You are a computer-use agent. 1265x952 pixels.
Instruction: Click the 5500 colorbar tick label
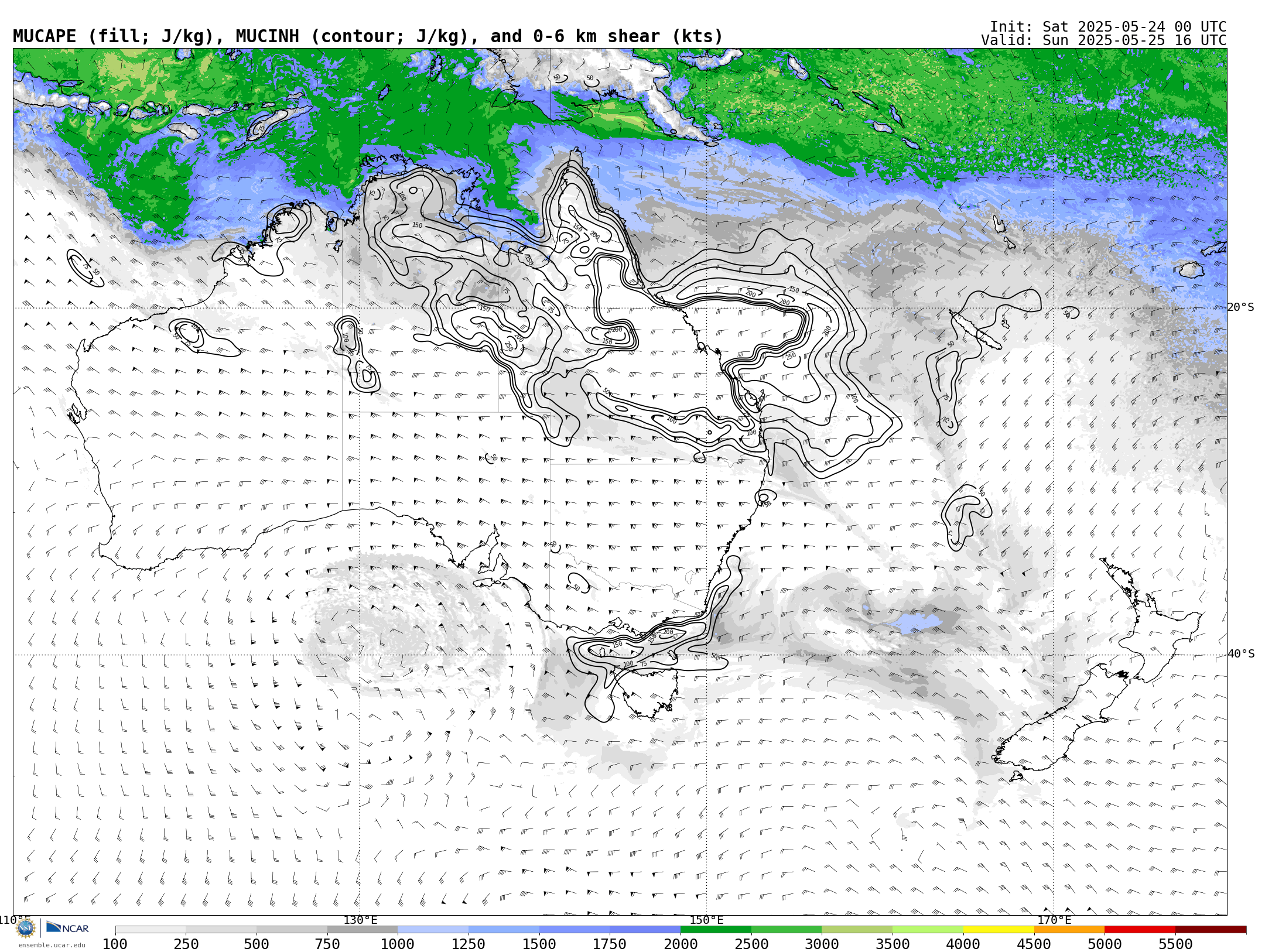[1175, 944]
